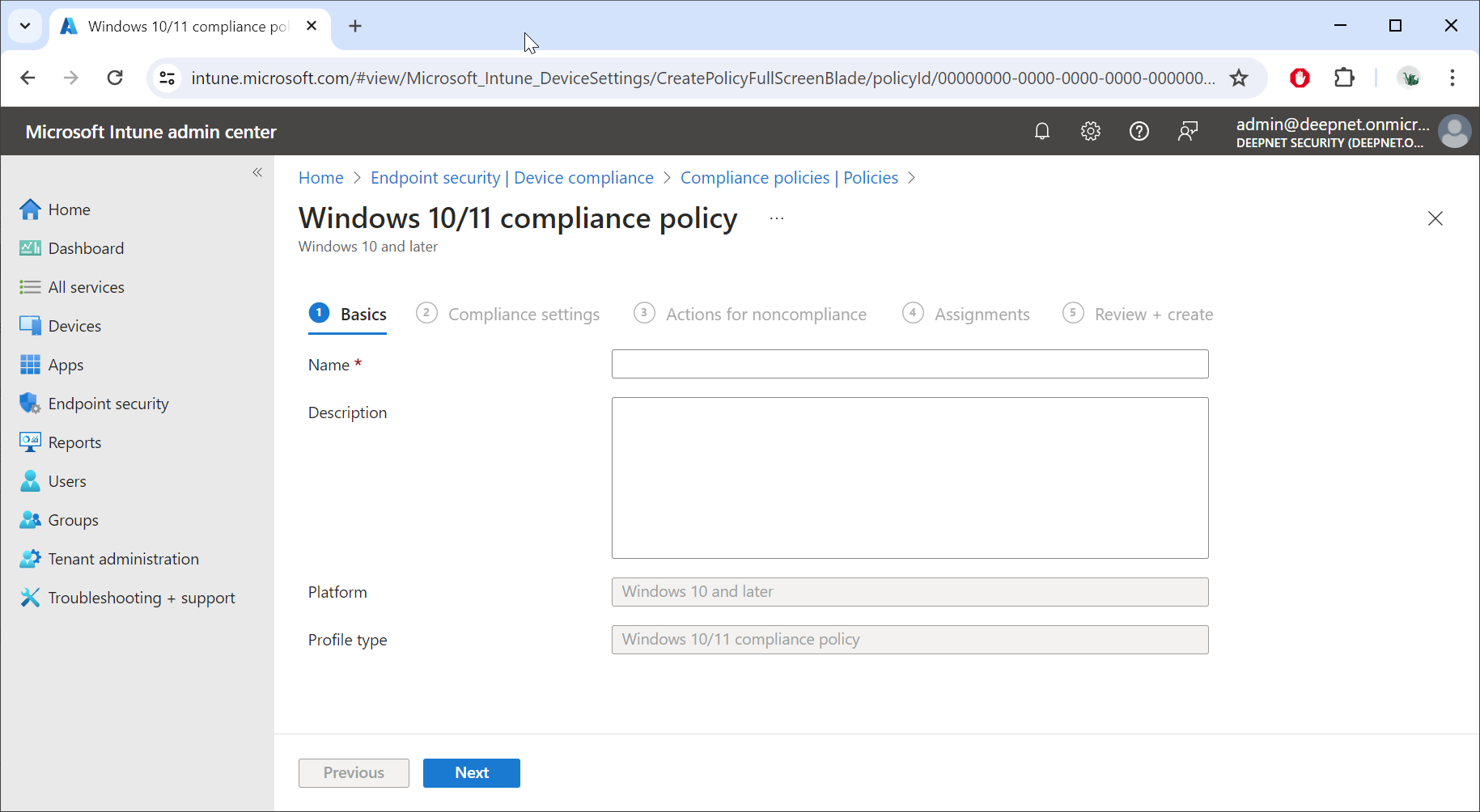Screen dimensions: 1480x812
Task: Open the portal settings gear icon
Action: point(1091,131)
